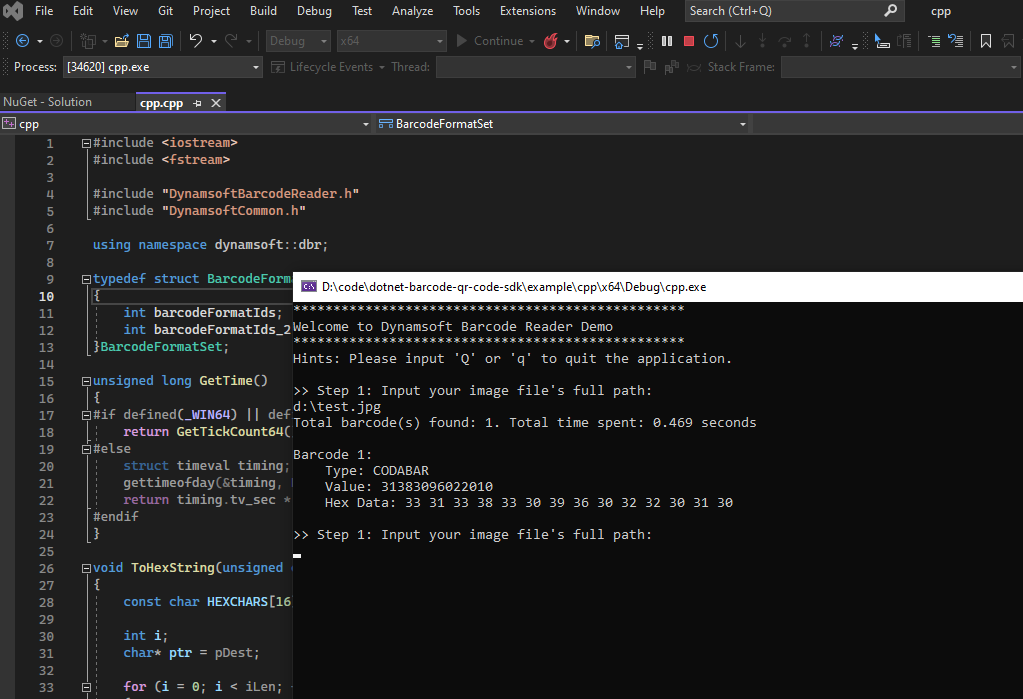1023x699 pixels.
Task: Toggle the pin on cpp.cpp tab
Action: [198, 103]
